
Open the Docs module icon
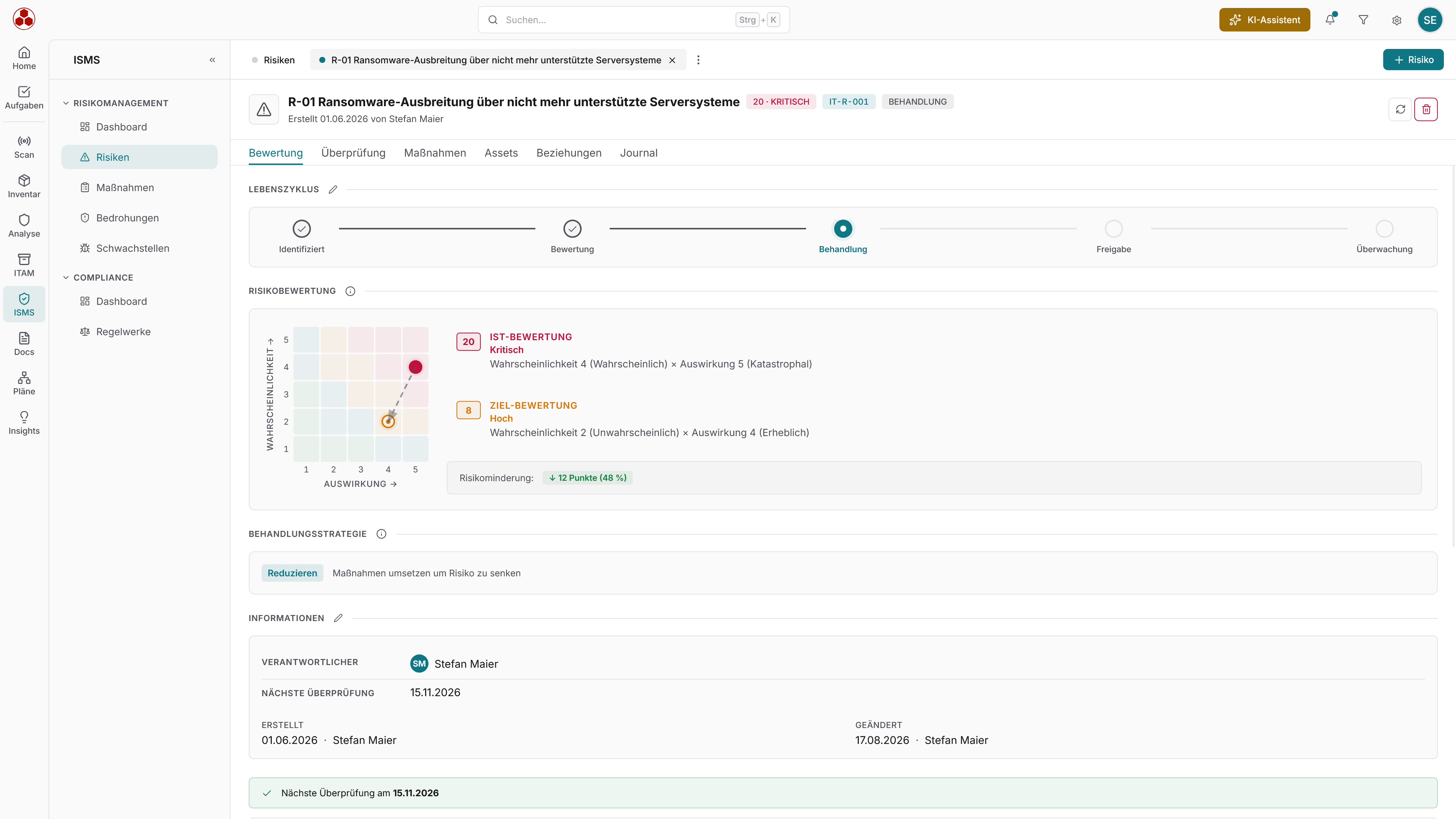pyautogui.click(x=24, y=344)
